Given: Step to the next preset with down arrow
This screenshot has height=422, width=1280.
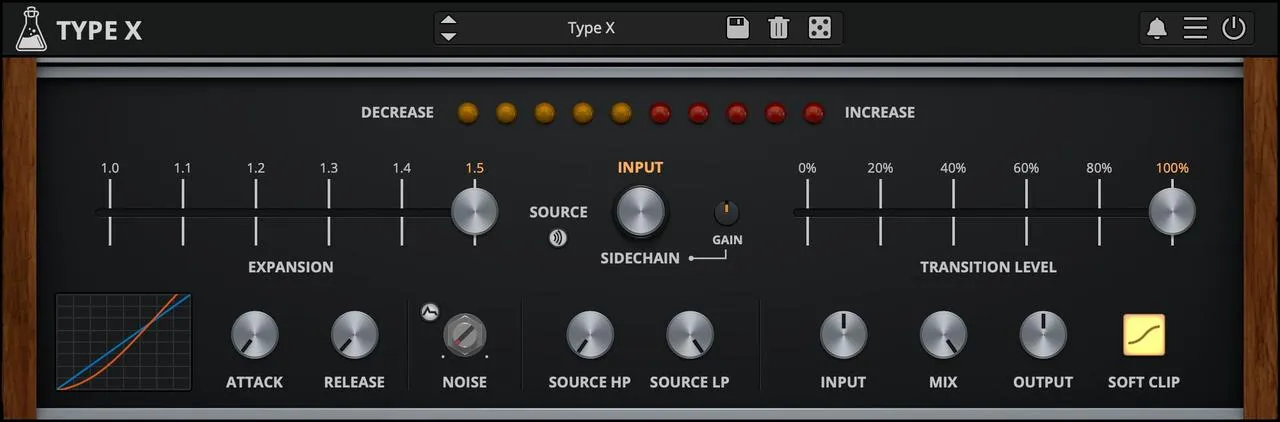Looking at the screenshot, I should pos(449,36).
